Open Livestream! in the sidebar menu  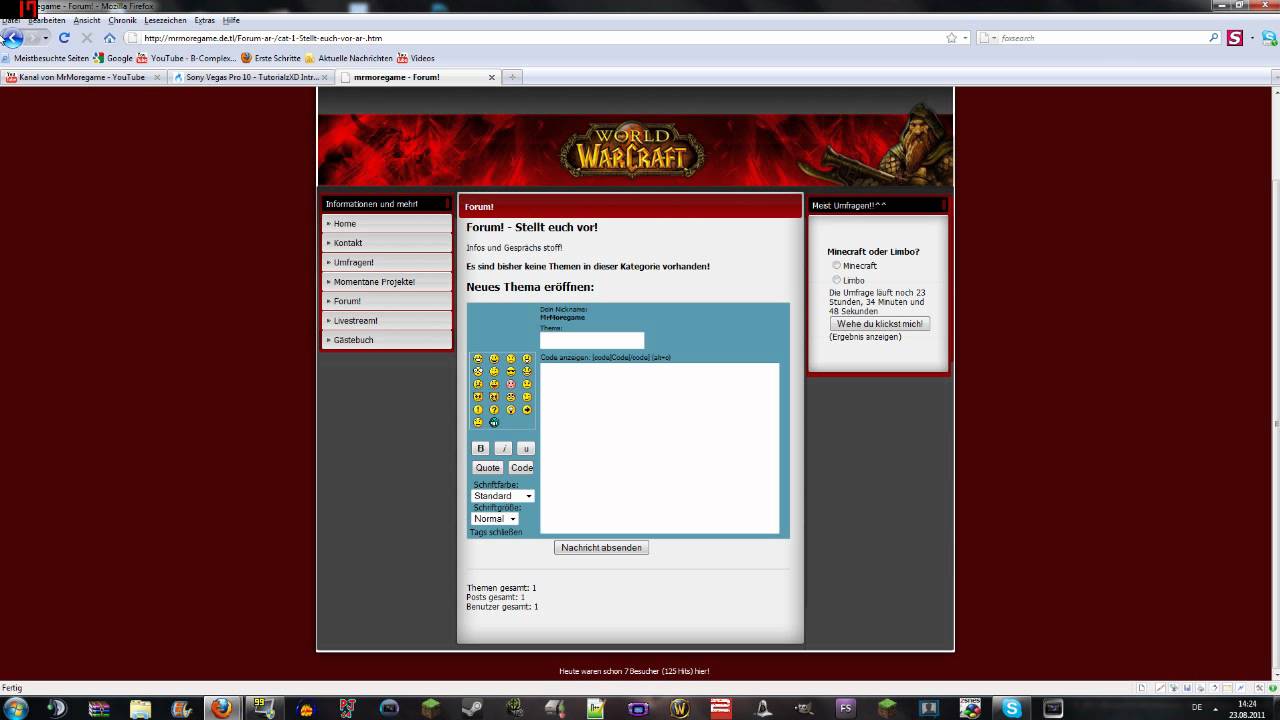coord(387,321)
